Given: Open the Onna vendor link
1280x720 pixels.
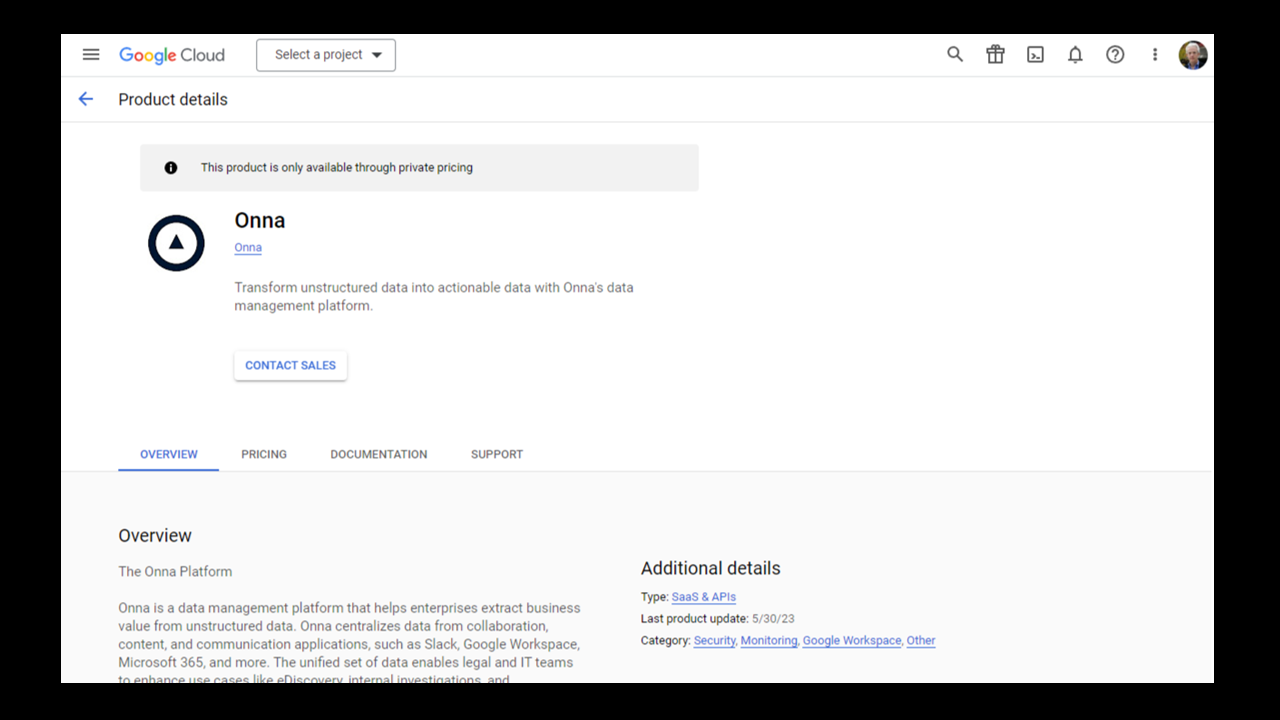Looking at the screenshot, I should point(248,247).
